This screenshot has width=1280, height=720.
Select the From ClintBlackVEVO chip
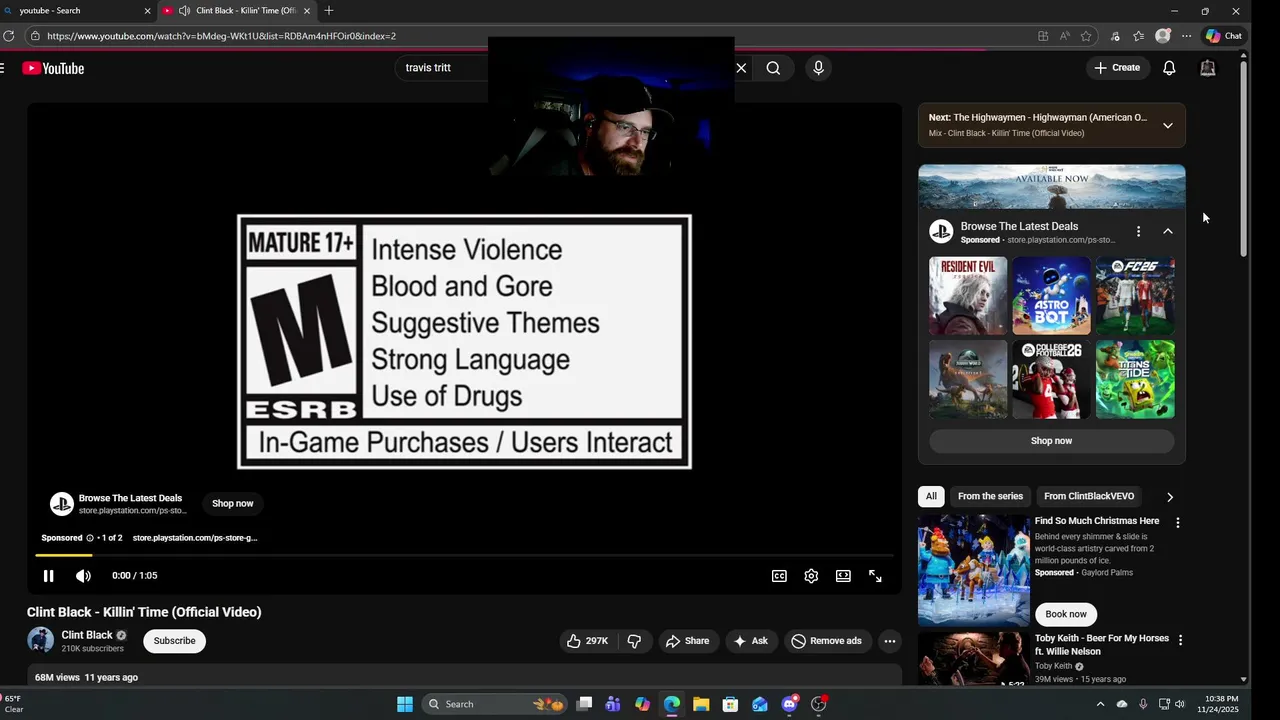pyautogui.click(x=1089, y=496)
